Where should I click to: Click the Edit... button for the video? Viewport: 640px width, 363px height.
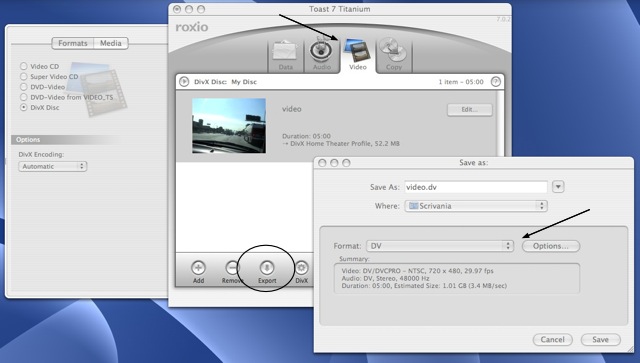470,109
